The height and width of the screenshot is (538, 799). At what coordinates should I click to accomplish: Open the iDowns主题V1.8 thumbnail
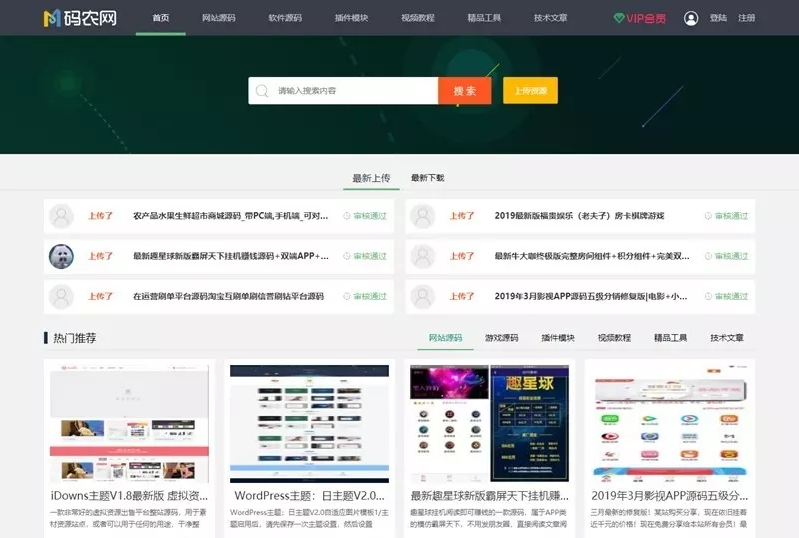pos(129,423)
